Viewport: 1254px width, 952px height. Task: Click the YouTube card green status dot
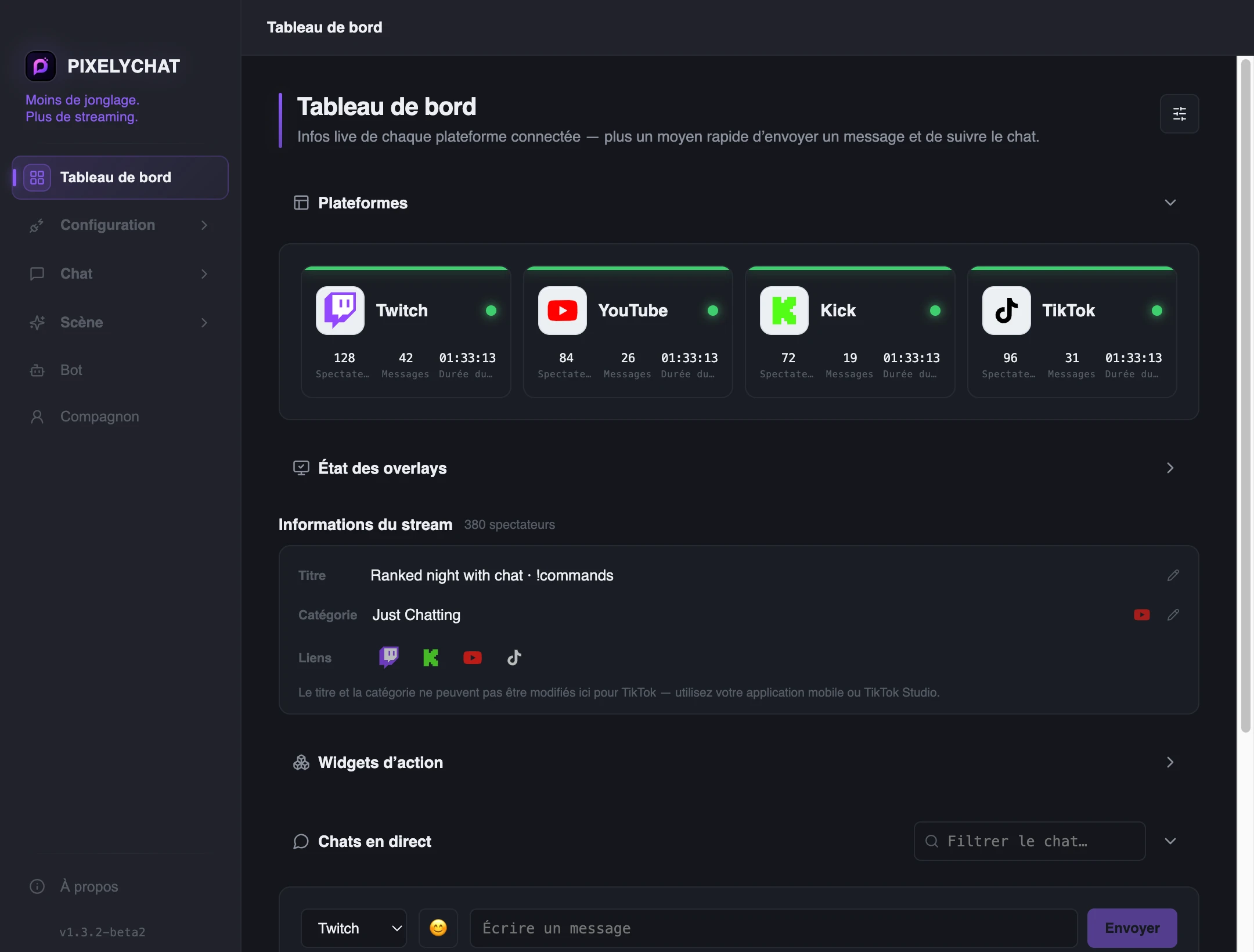click(713, 311)
